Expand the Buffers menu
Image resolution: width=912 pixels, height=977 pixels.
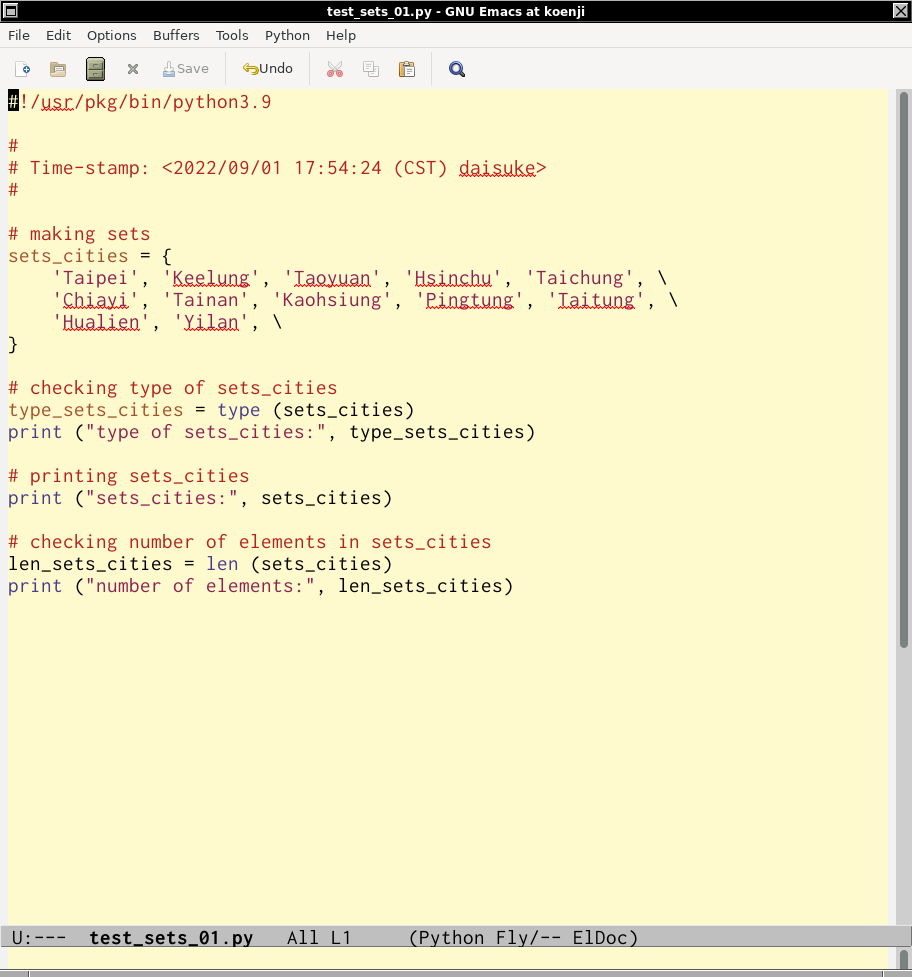coord(176,35)
